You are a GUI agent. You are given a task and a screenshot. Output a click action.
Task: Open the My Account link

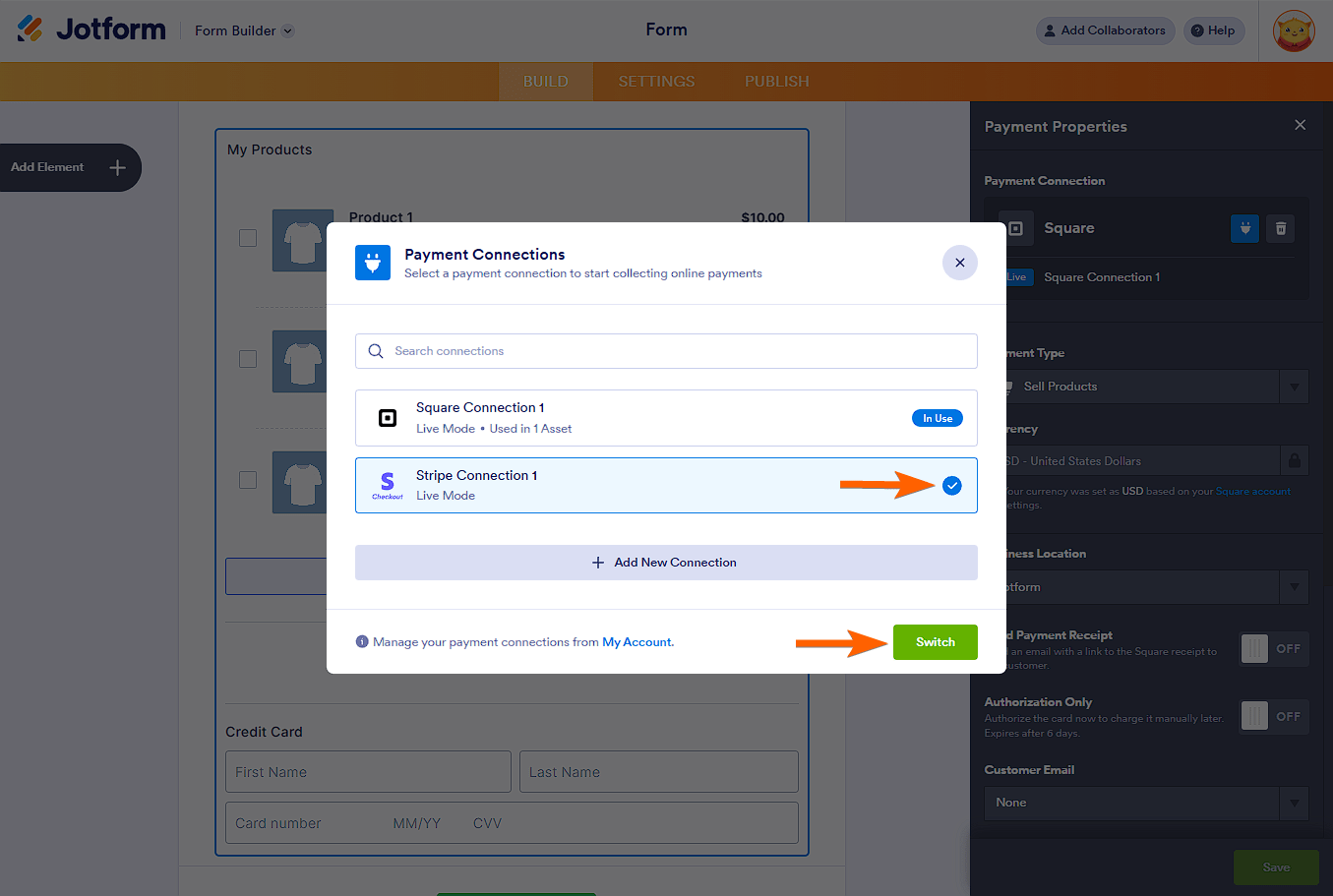[x=637, y=642]
